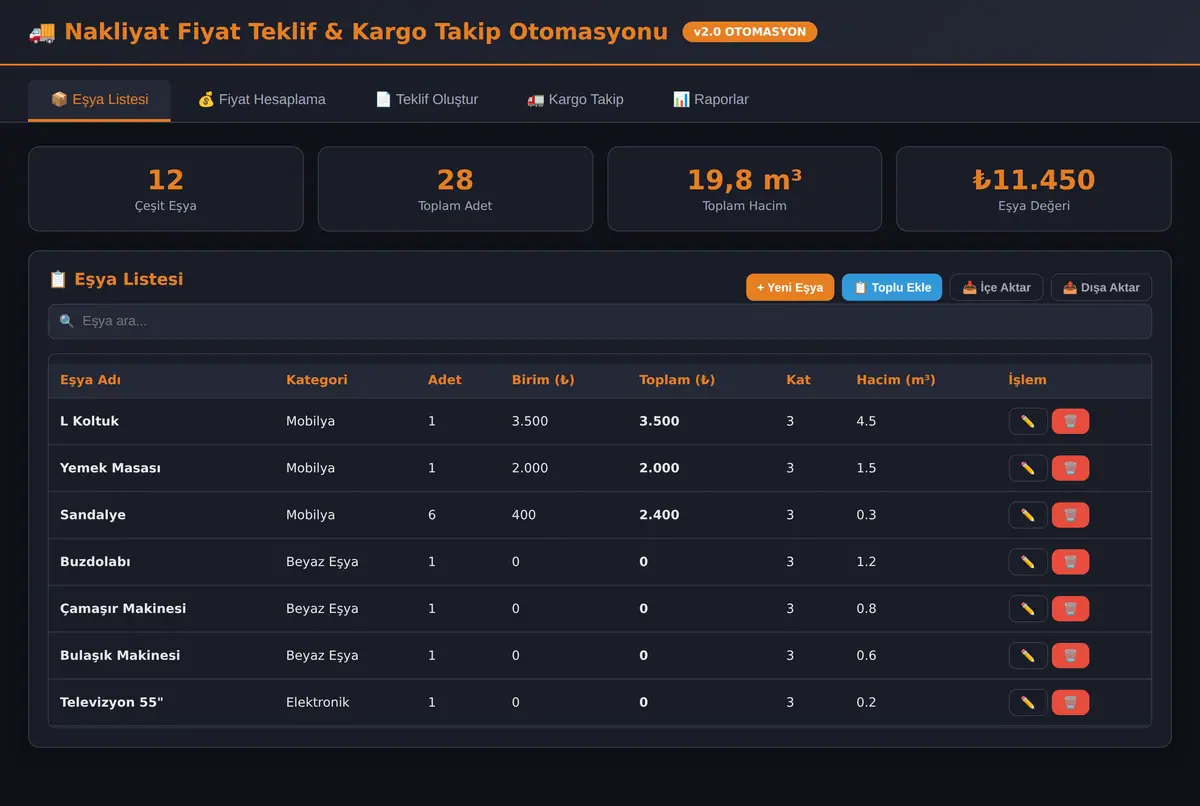Click the truck icon in the header
Screen dimensions: 1200x806
pyautogui.click(x=42, y=32)
